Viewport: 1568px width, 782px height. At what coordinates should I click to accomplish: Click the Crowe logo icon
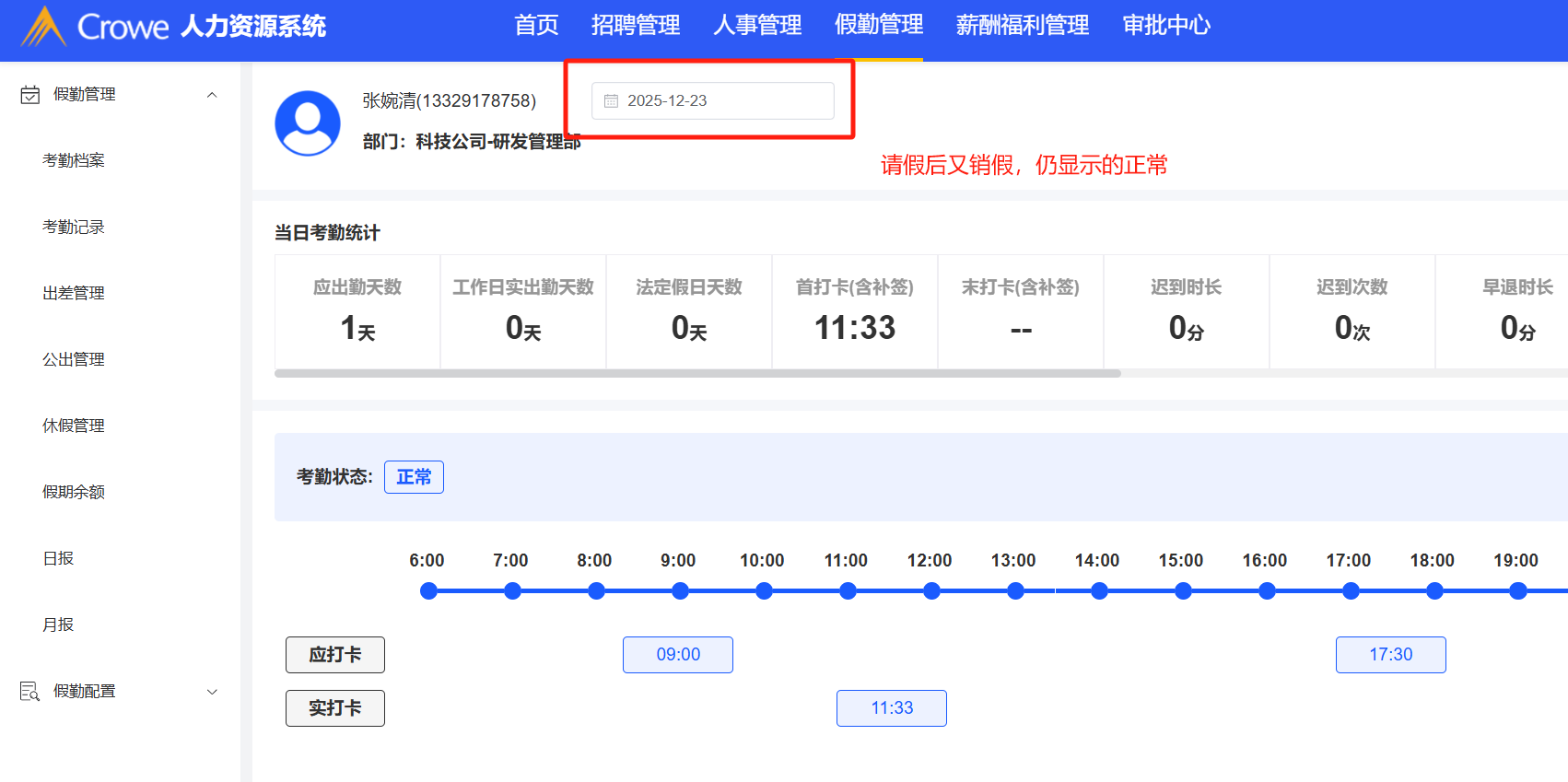click(x=43, y=26)
